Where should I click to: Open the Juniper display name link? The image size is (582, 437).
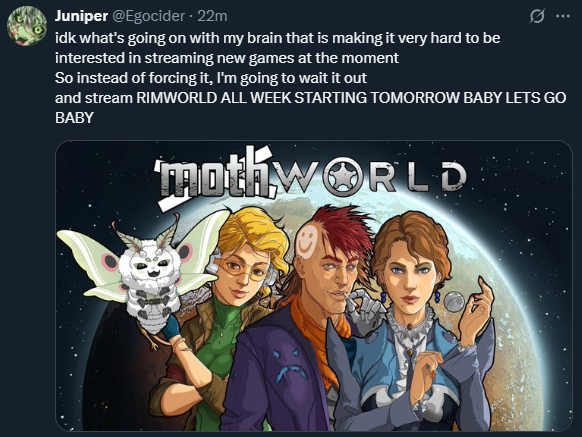click(81, 16)
